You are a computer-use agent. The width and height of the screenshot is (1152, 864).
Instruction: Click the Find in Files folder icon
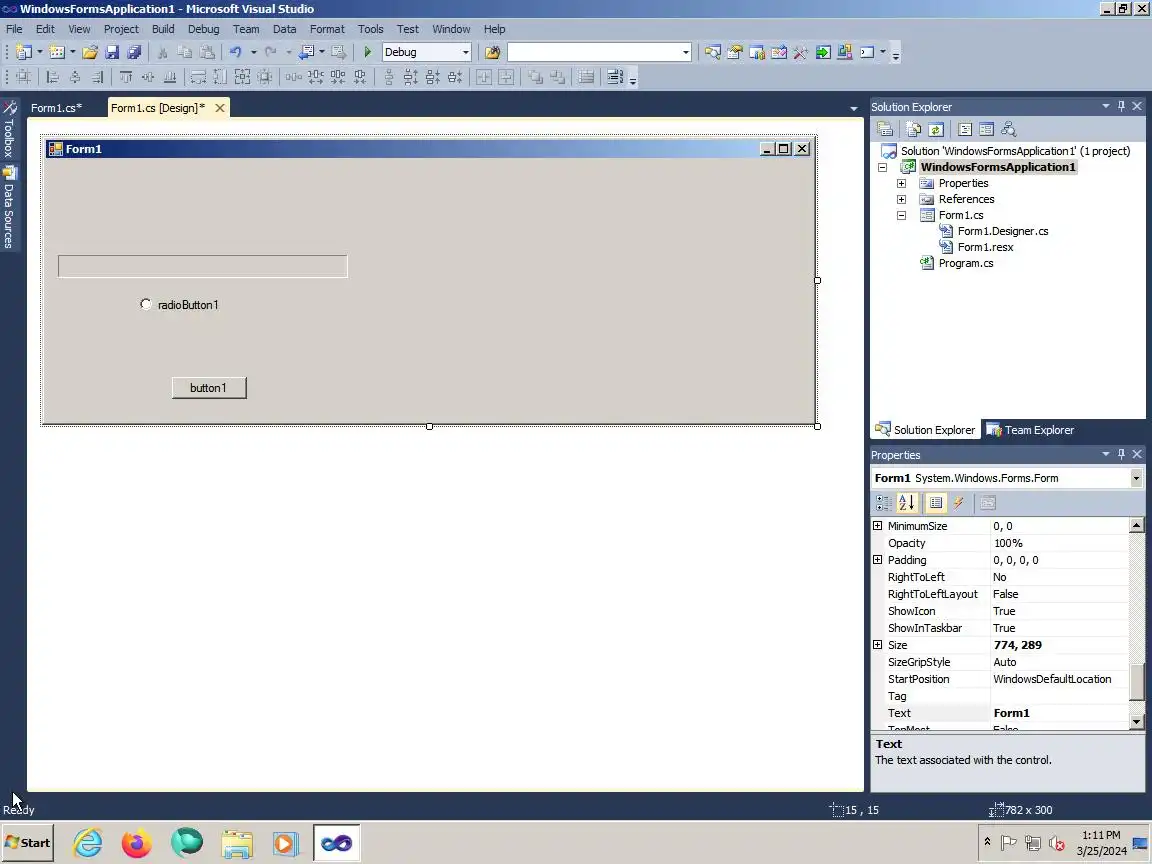tap(492, 52)
